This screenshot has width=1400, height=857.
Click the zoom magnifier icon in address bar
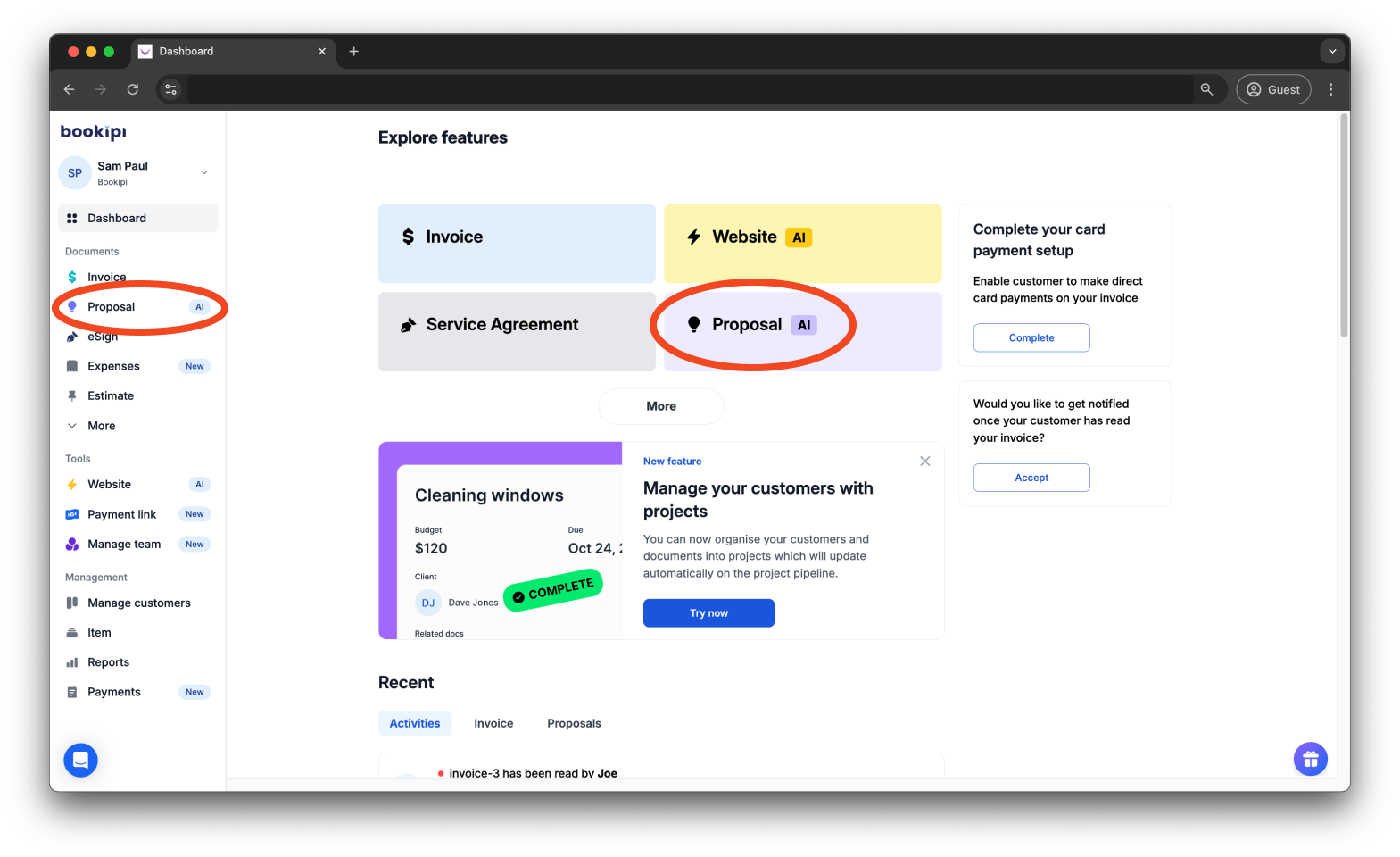[1207, 89]
